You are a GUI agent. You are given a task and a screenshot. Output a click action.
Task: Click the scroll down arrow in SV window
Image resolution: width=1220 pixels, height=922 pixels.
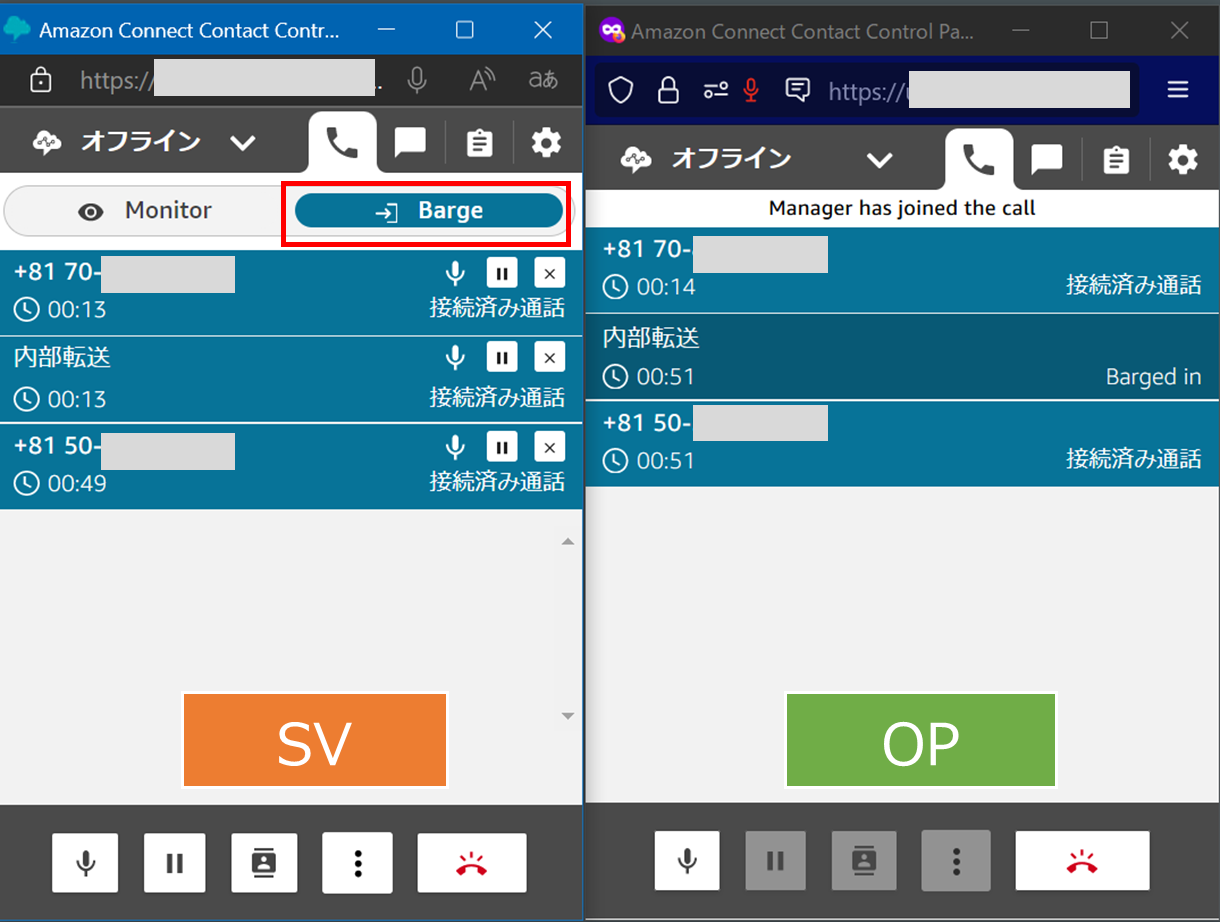coord(568,716)
